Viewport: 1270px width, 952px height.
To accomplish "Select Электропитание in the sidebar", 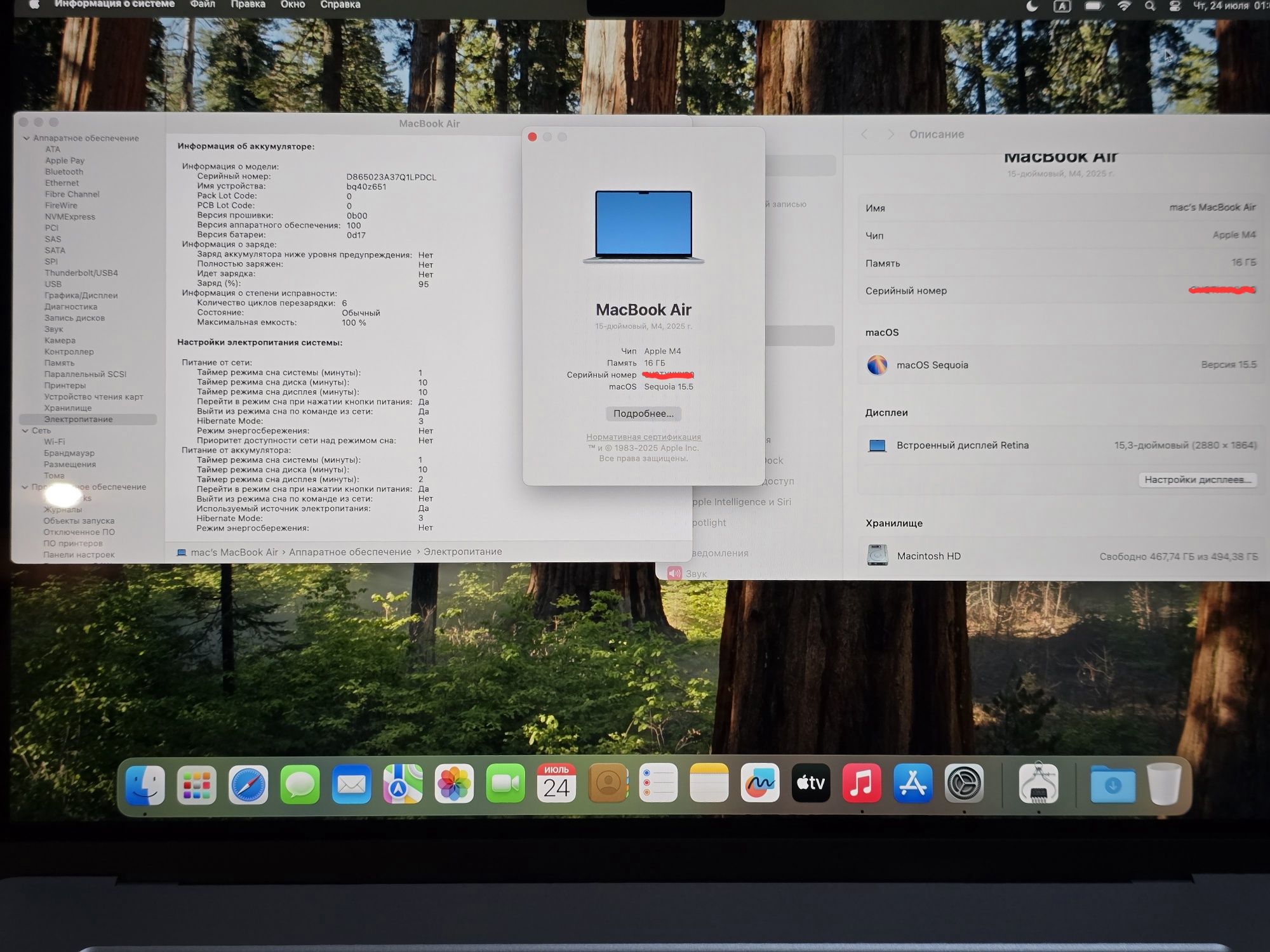I will coord(88,420).
